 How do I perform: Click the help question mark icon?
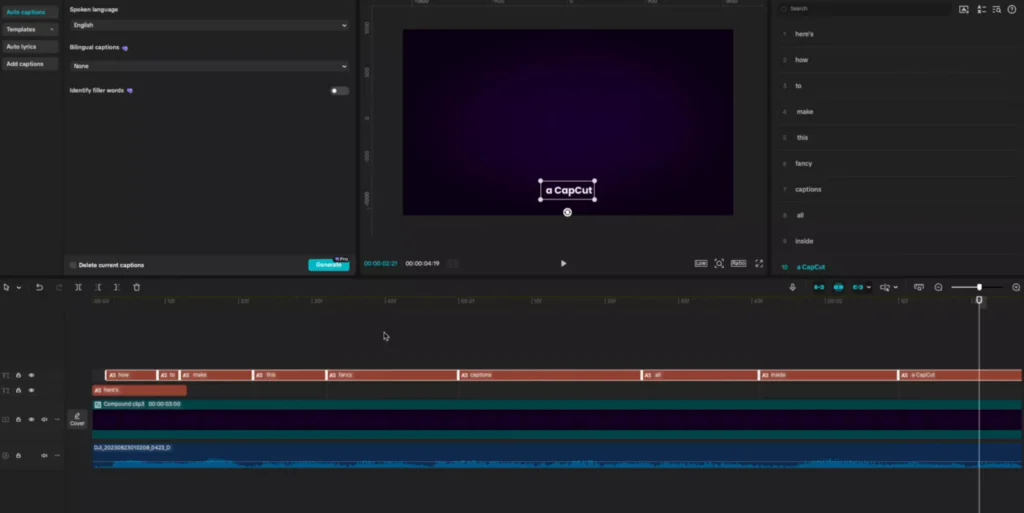tap(1011, 9)
